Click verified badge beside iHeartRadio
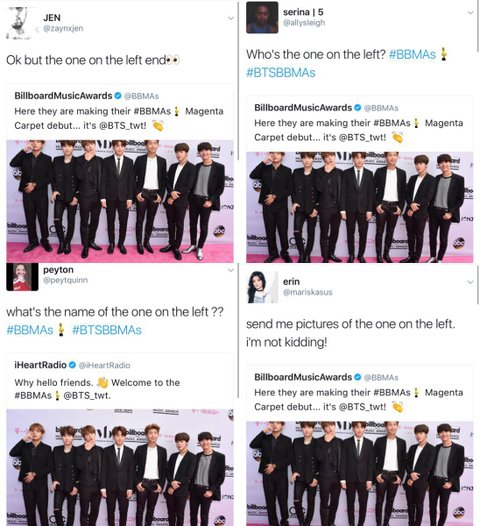This screenshot has width=480, height=526. click(72, 365)
